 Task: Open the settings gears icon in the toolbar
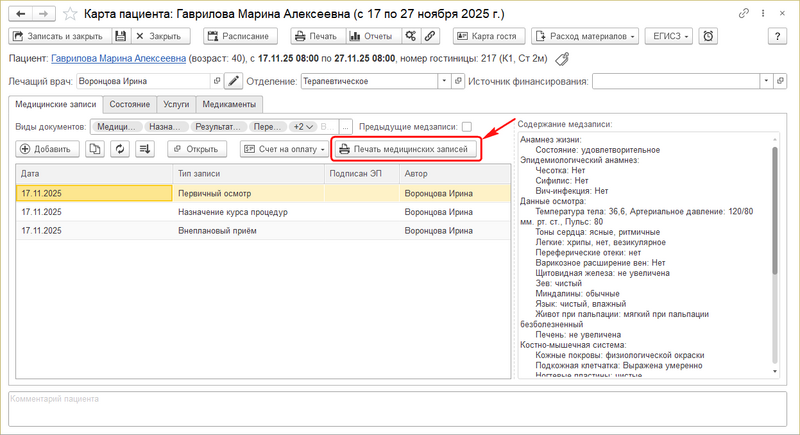click(x=411, y=36)
